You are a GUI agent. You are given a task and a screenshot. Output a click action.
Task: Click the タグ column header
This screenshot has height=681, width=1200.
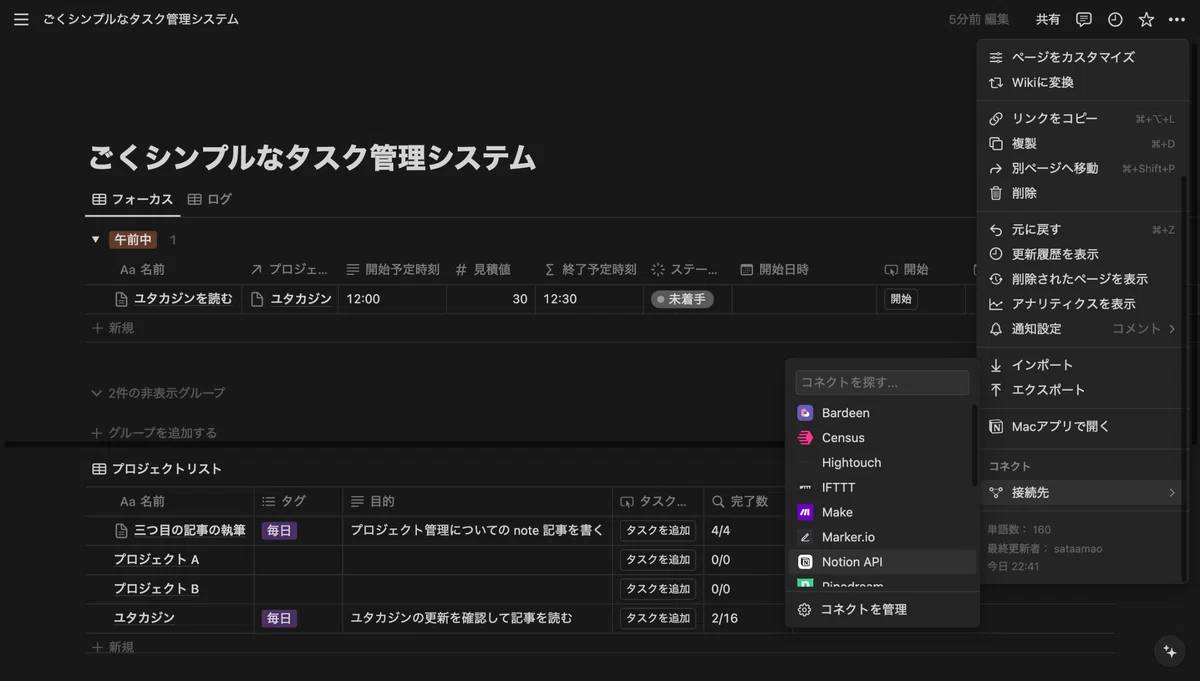298,502
